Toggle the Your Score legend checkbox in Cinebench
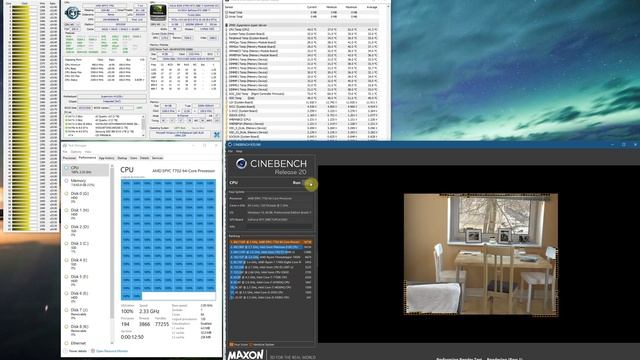640x360 pixels. (231, 344)
